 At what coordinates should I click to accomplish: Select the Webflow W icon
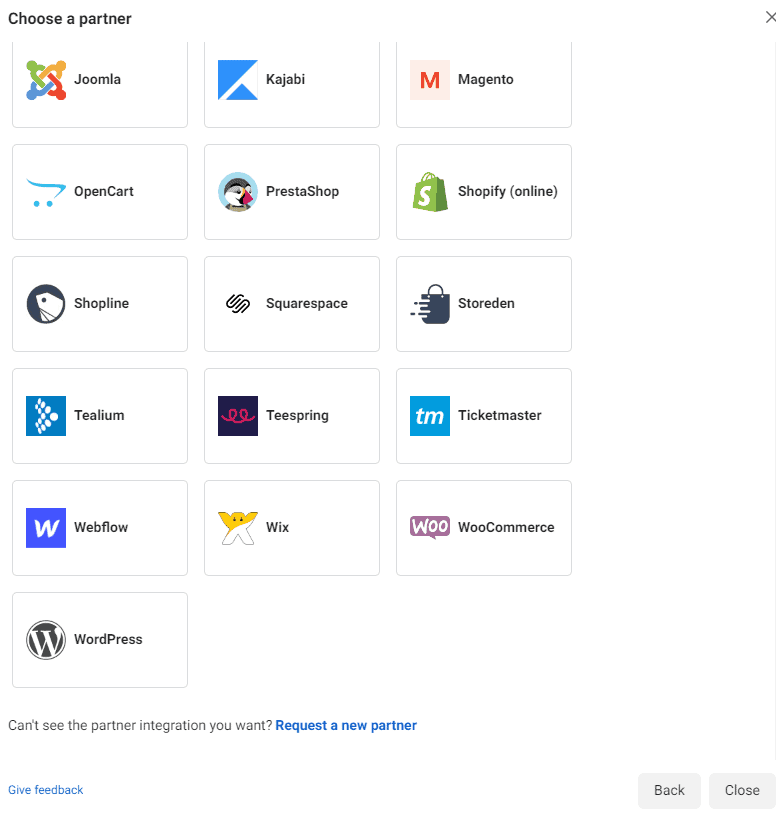click(x=46, y=528)
